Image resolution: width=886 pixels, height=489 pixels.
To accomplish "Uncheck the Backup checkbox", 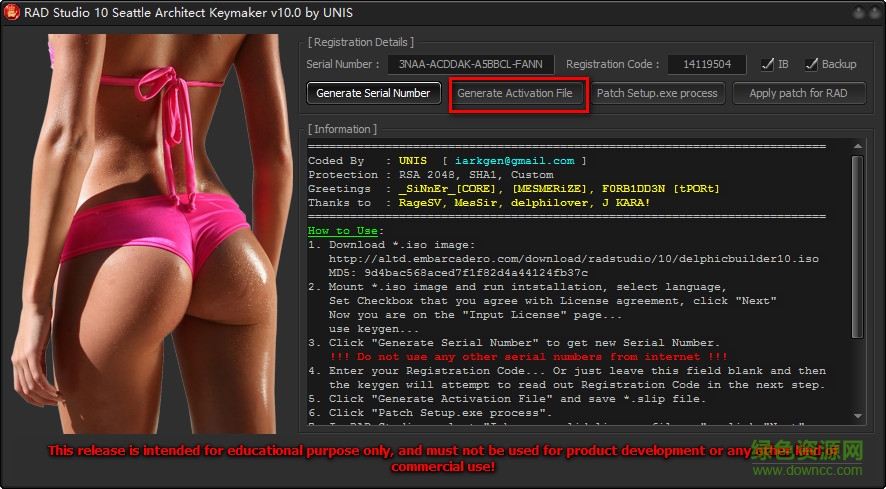I will coord(811,64).
